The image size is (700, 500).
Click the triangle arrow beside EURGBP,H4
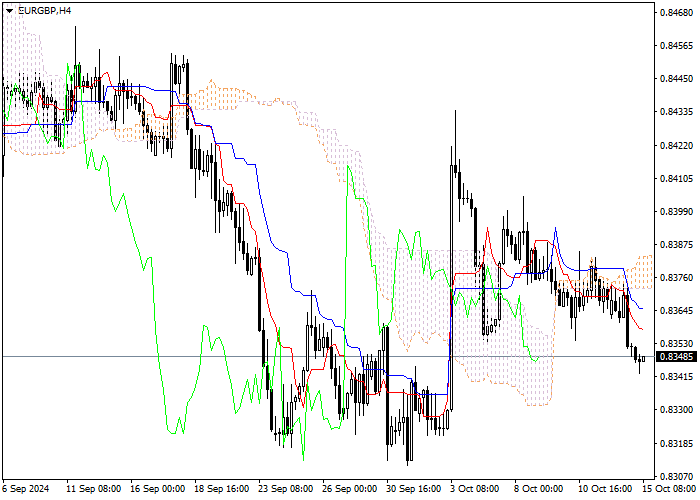point(9,10)
